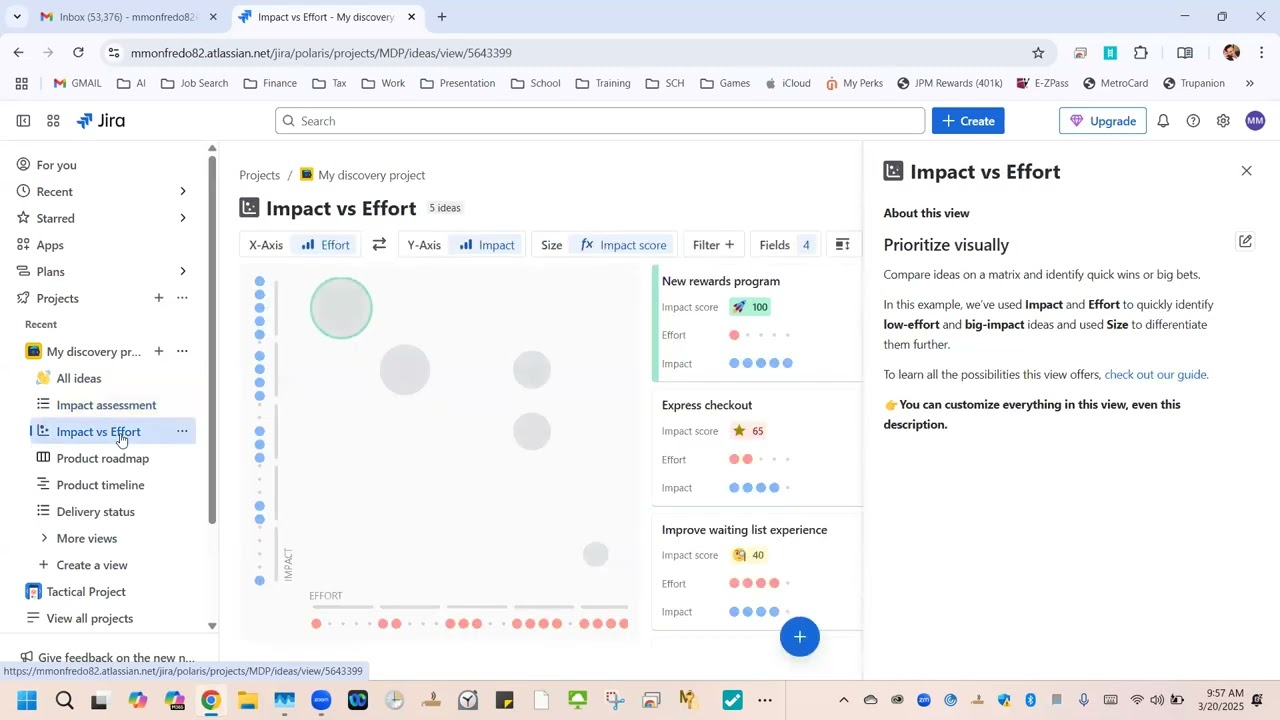
Task: Open Product timeline view
Action: click(100, 485)
